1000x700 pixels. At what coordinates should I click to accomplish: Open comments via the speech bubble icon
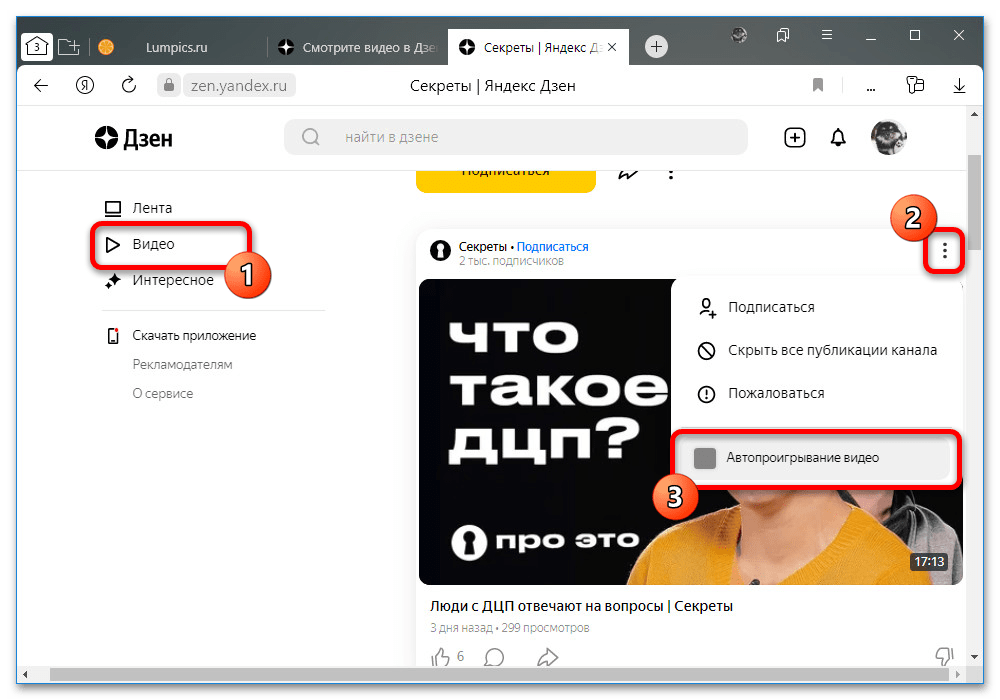(x=494, y=657)
